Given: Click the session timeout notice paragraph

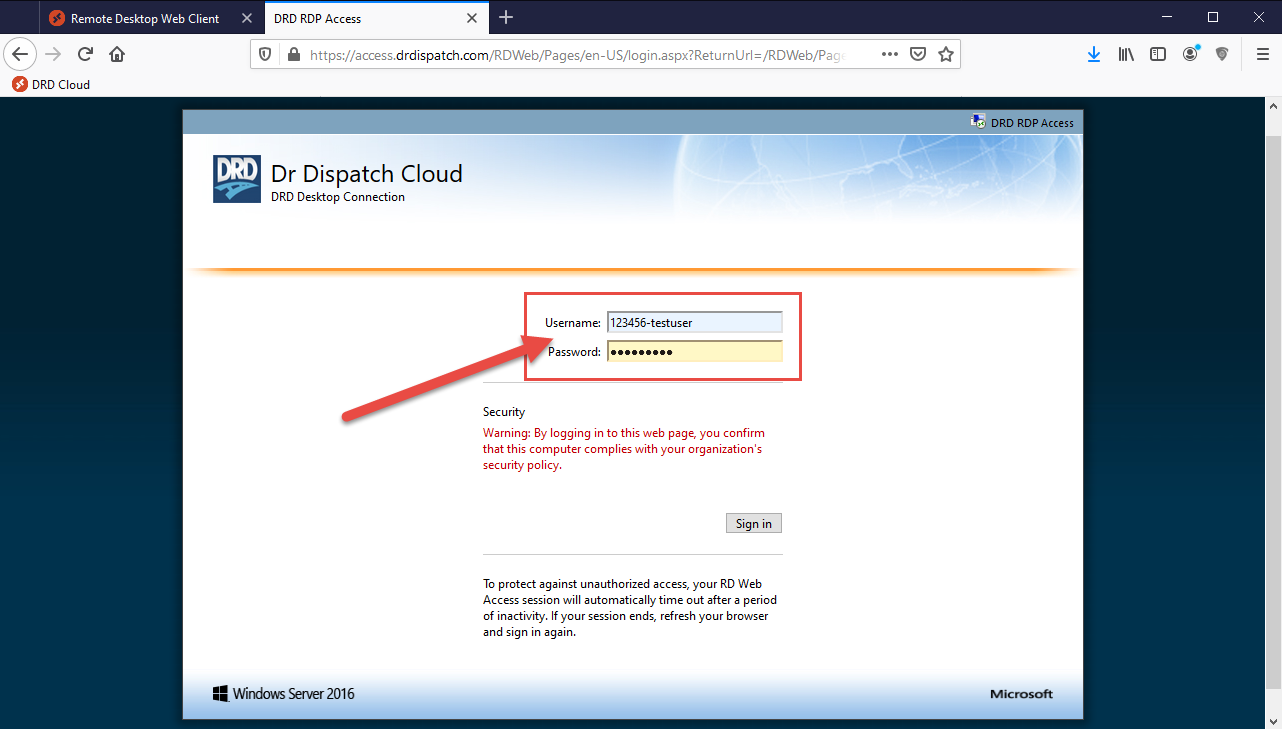Looking at the screenshot, I should click(x=630, y=608).
